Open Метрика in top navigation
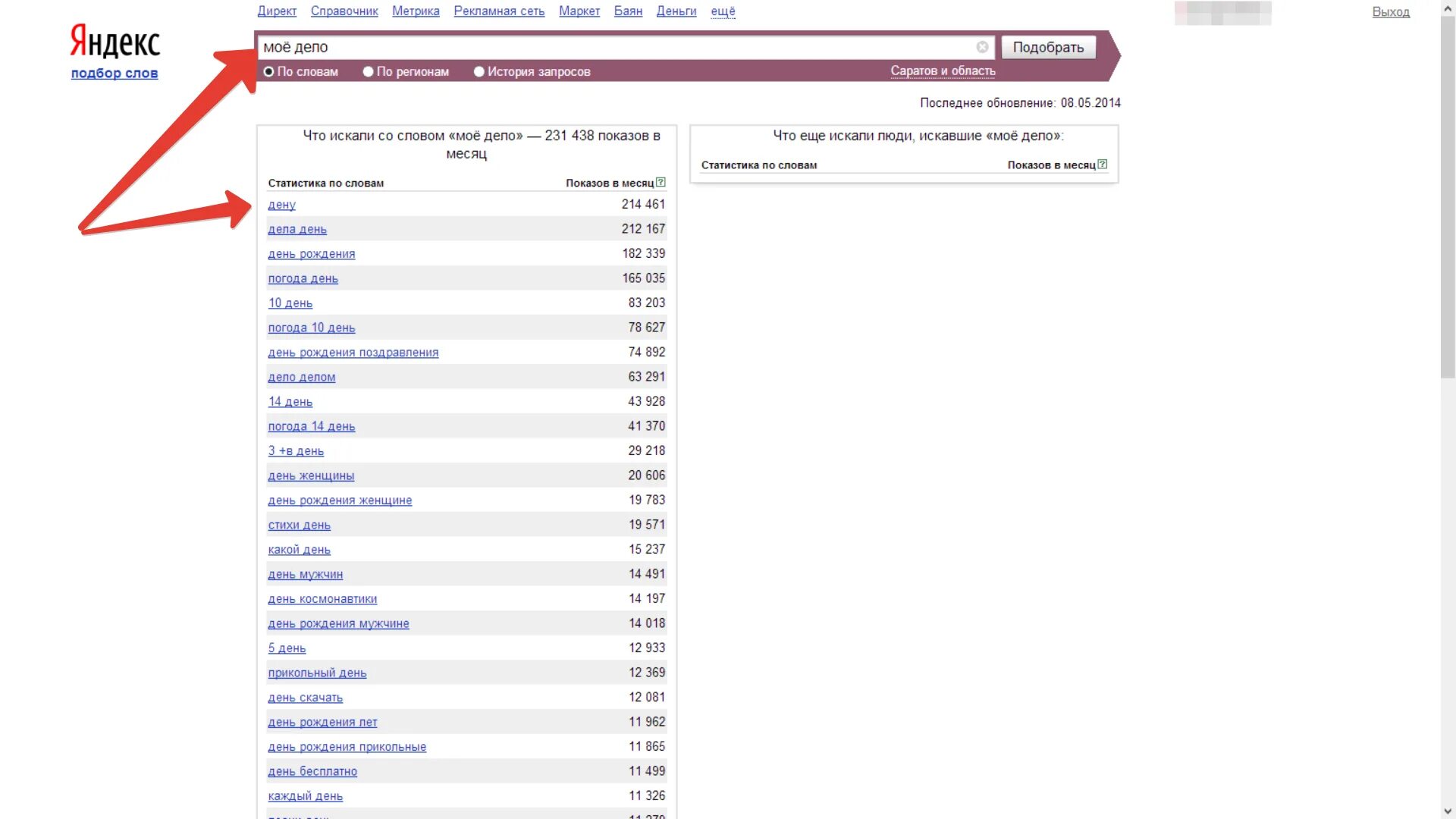The height and width of the screenshot is (819, 1456). click(416, 11)
